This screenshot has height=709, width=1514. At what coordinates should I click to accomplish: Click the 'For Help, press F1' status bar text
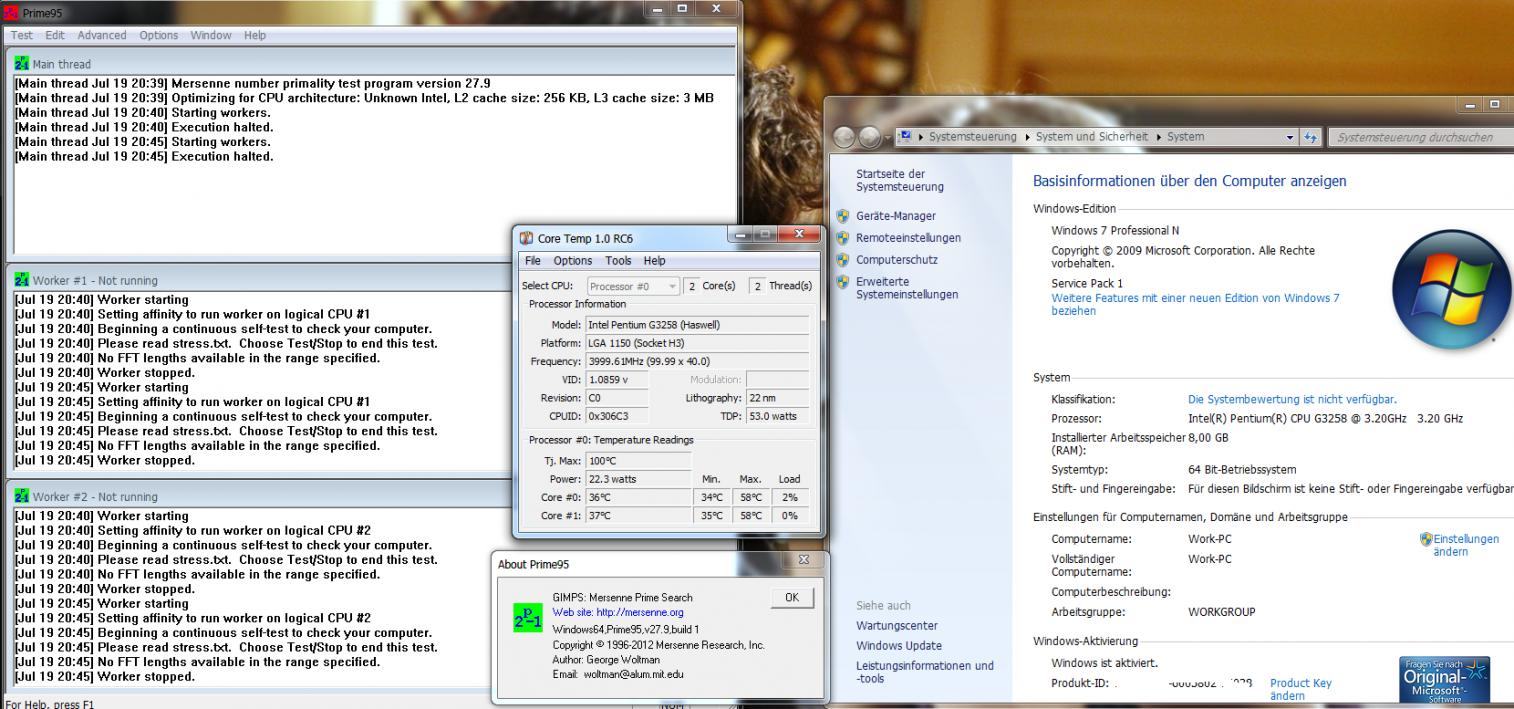click(50, 703)
